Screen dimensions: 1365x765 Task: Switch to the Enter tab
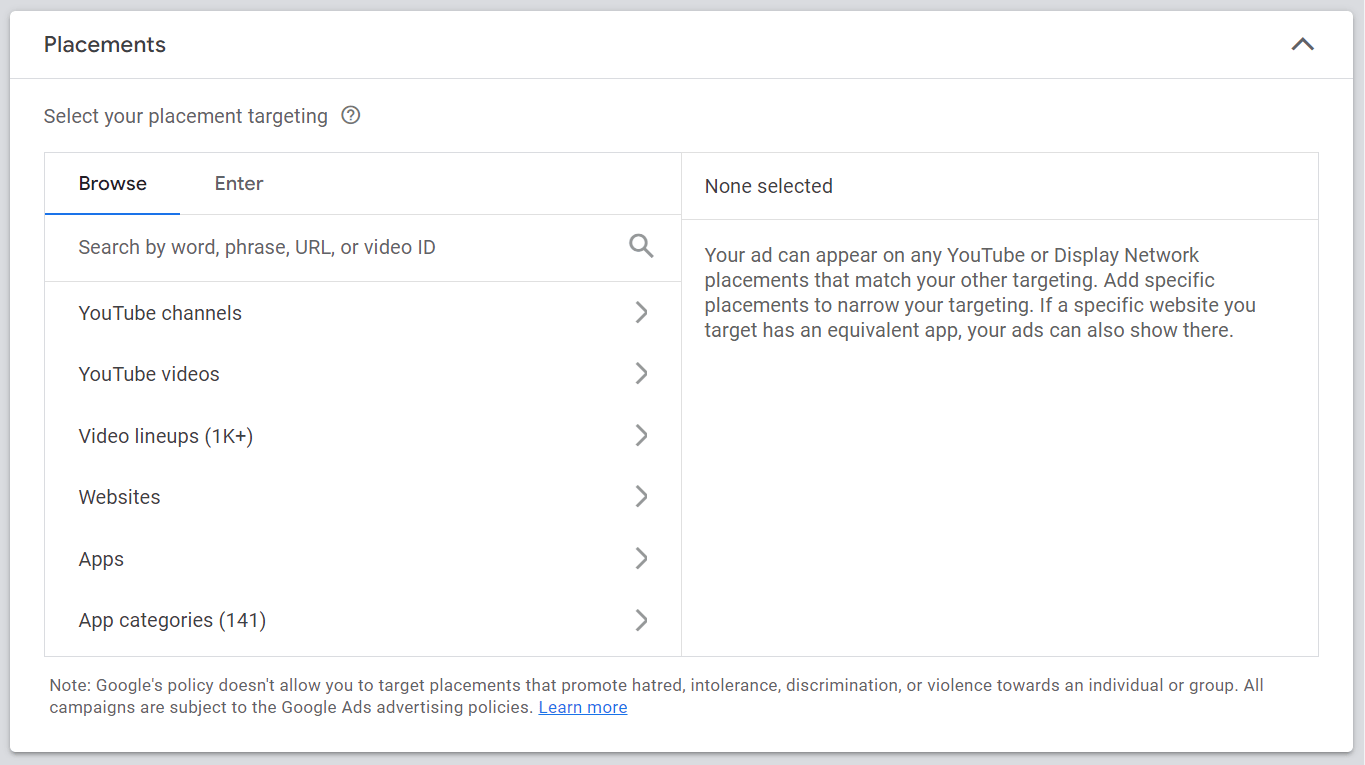(x=238, y=183)
